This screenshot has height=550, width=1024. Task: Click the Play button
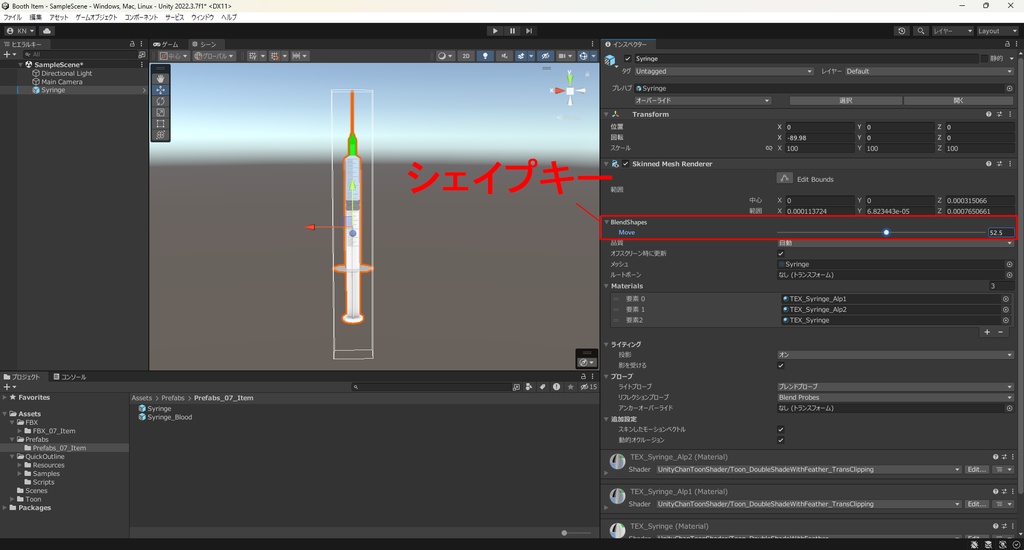tap(495, 31)
